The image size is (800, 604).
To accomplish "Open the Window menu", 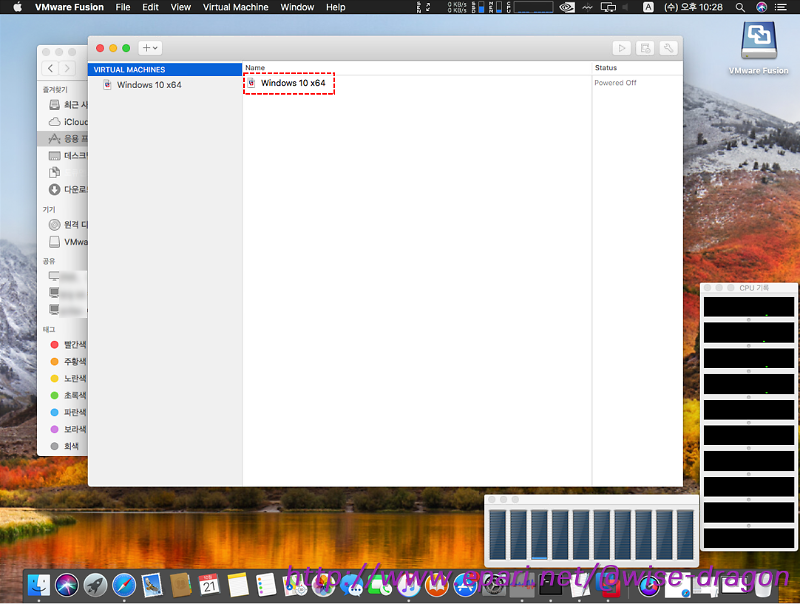I will pyautogui.click(x=297, y=7).
